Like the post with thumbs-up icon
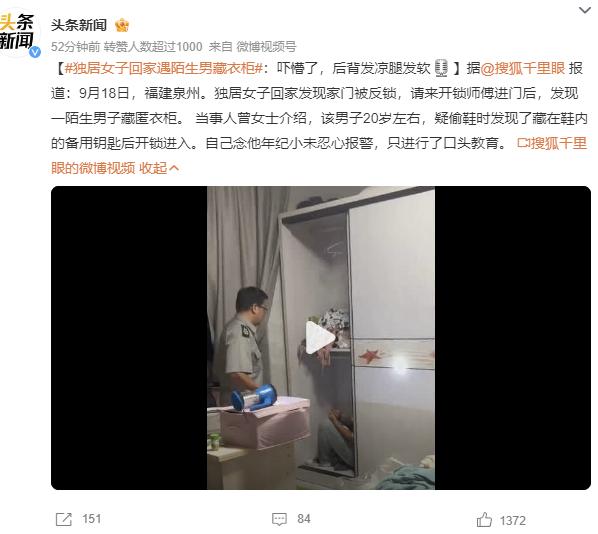The height and width of the screenshot is (534, 598). [484, 520]
